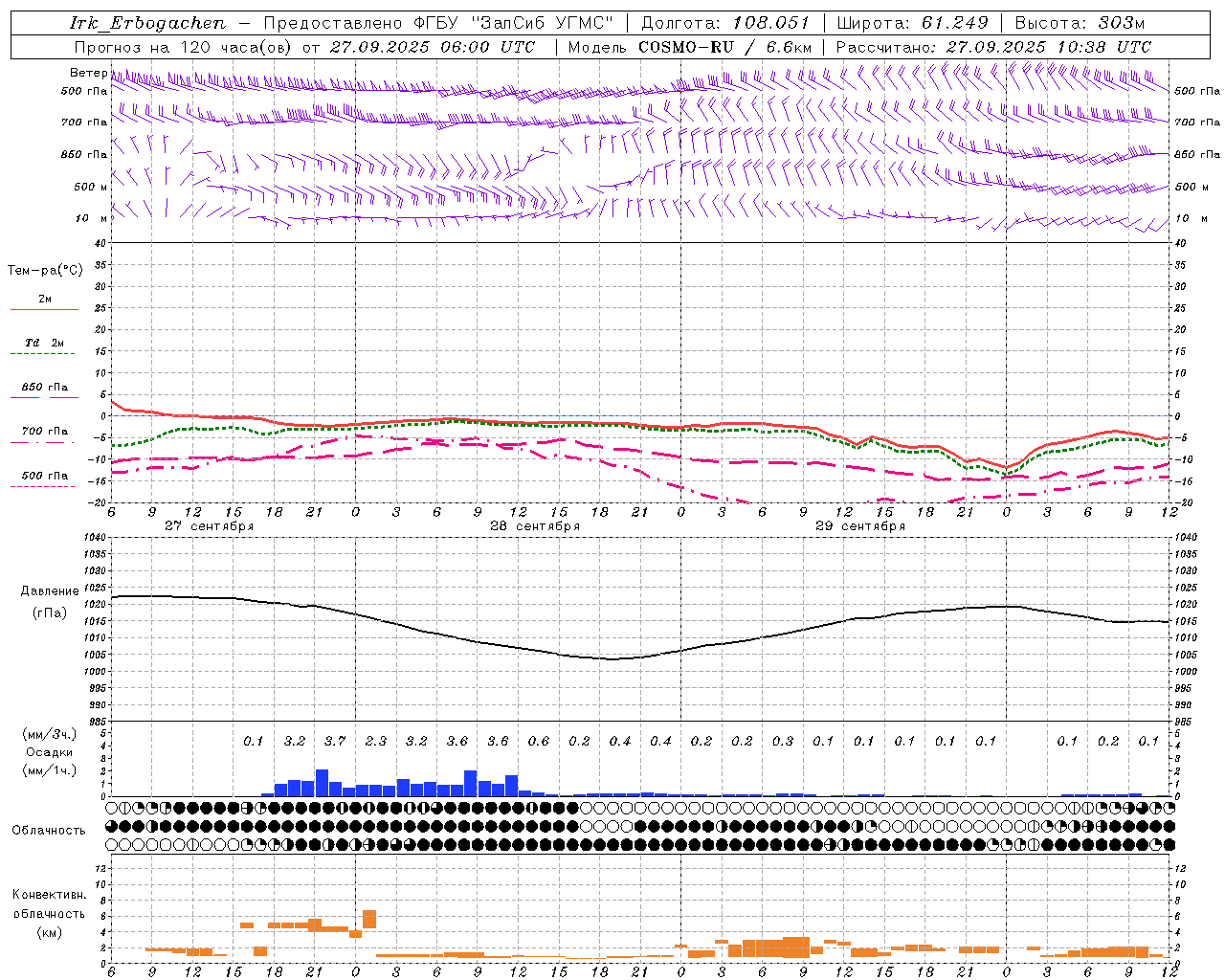1225x980 pixels.
Task: Select the model name COSMO-RU / 6.6км
Action: pyautogui.click(x=725, y=47)
